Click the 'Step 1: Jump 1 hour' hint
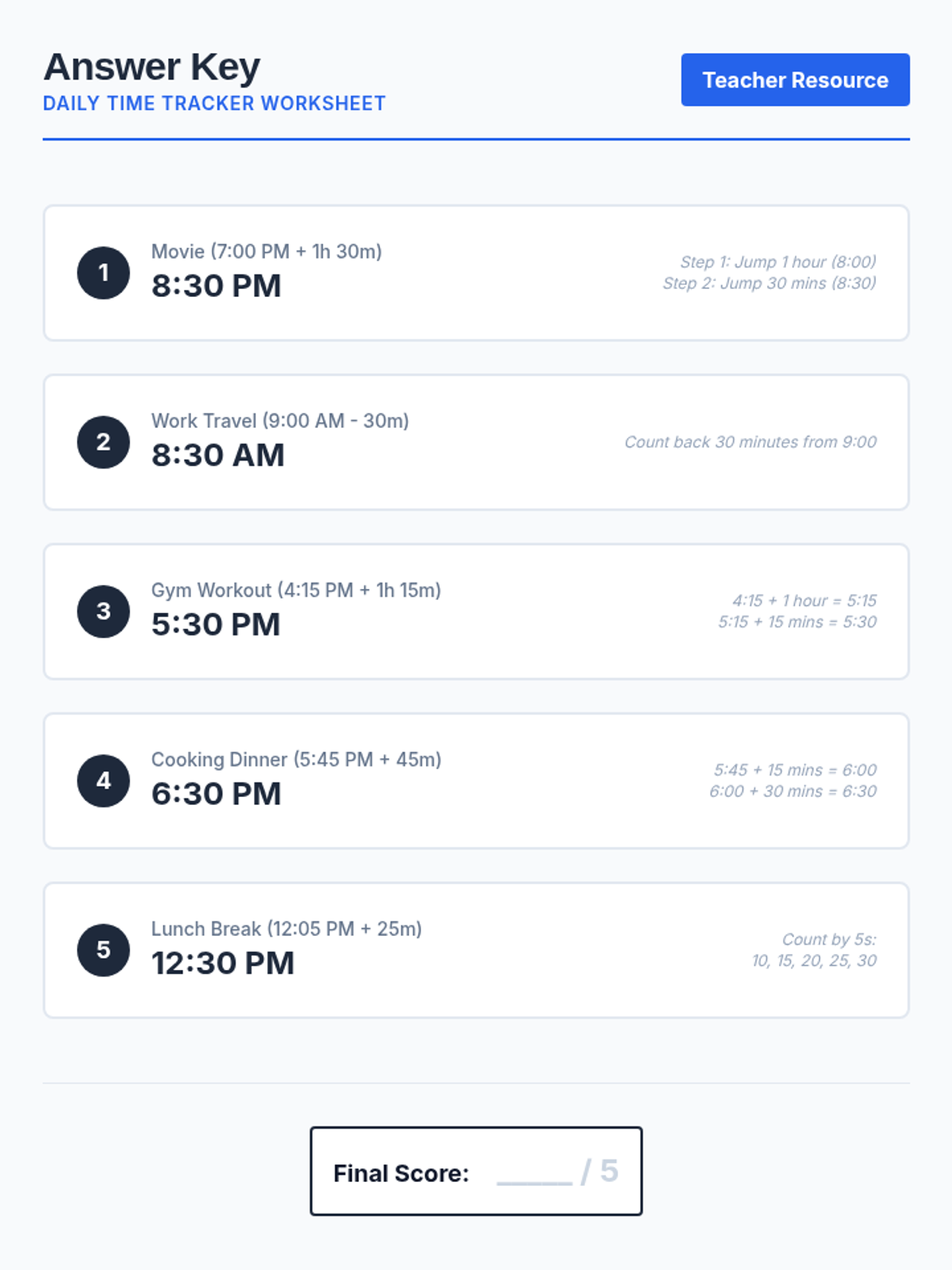Viewport: 952px width, 1270px height. (x=777, y=262)
